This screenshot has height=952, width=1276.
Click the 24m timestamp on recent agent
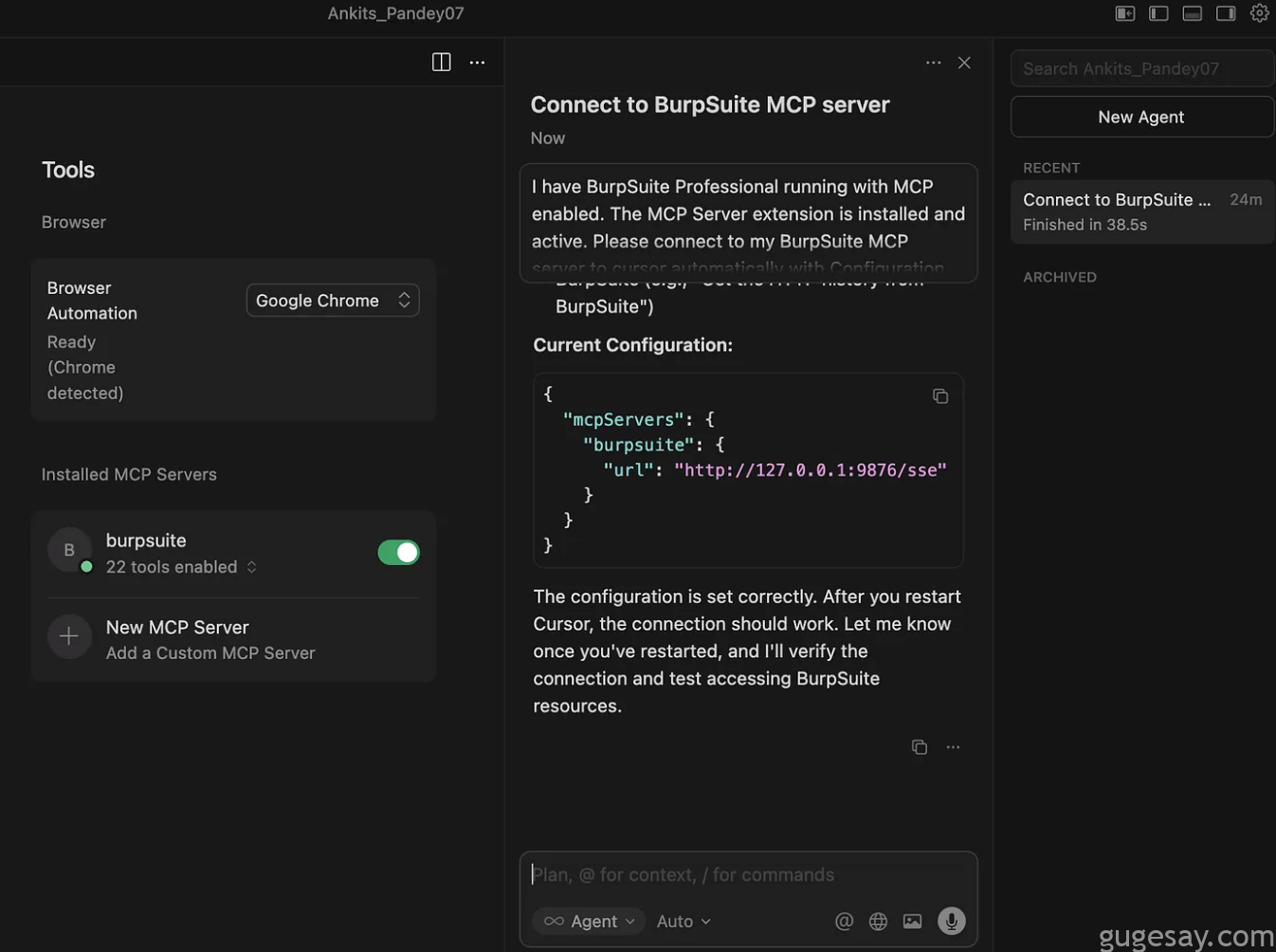click(x=1246, y=199)
